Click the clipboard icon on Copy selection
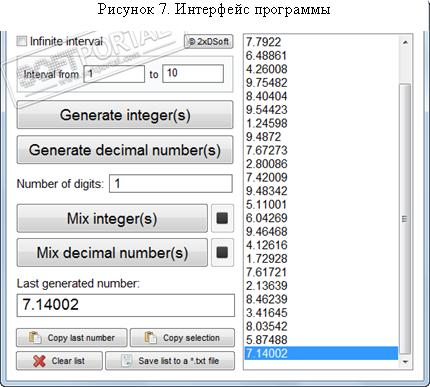 [150, 338]
